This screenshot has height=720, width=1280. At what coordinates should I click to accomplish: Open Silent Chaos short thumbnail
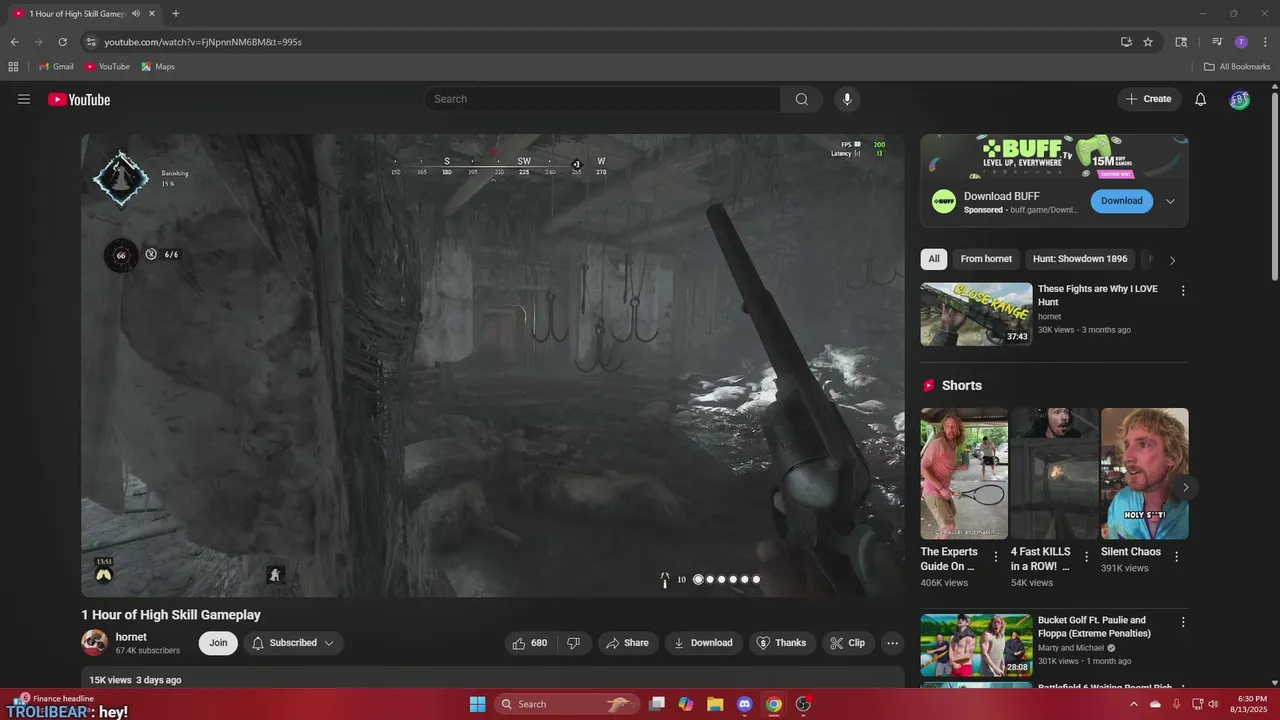pyautogui.click(x=1145, y=473)
